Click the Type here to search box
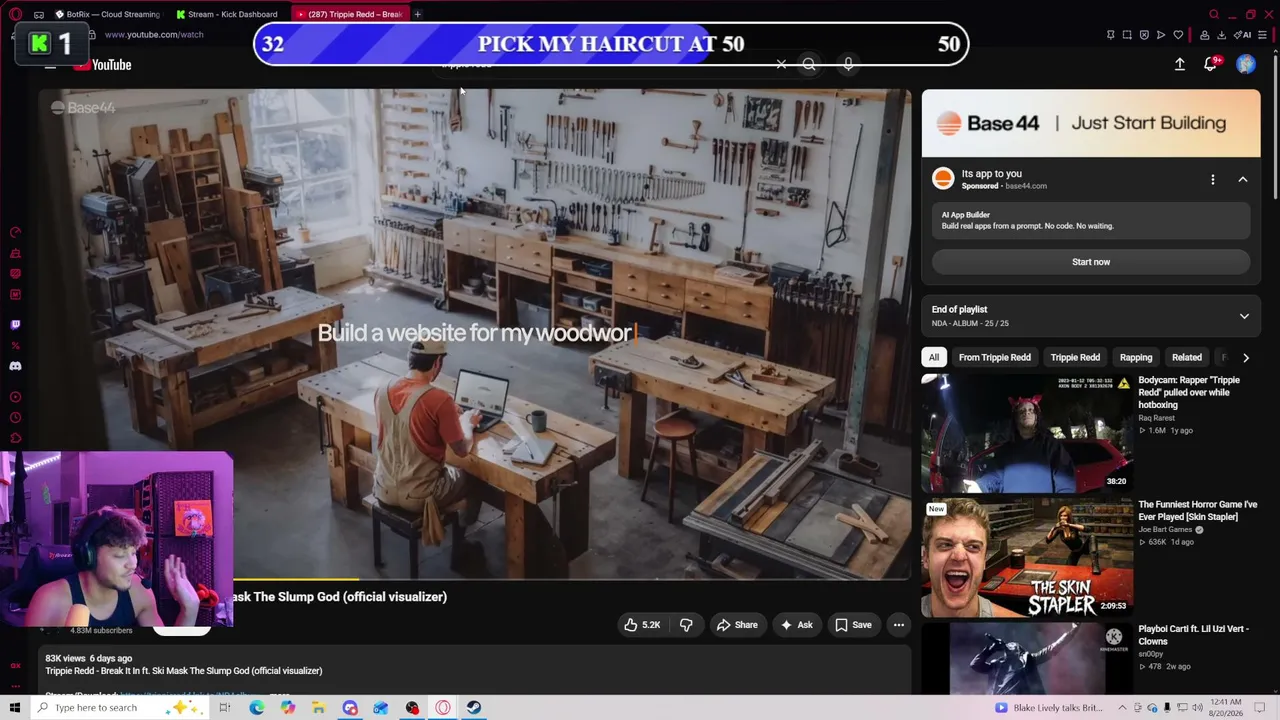1280x720 pixels. (x=120, y=708)
